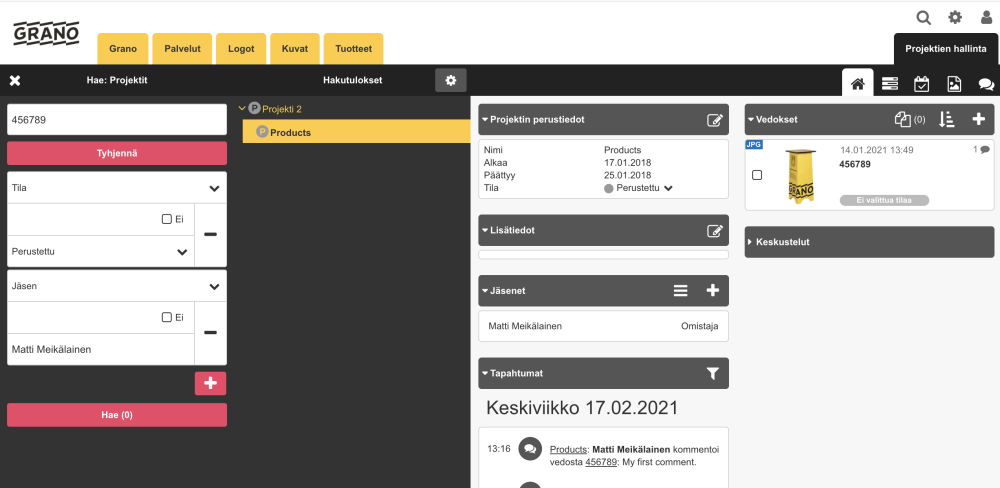Click the Grano logo
Screen dimensions: 1000x488
(46, 33)
